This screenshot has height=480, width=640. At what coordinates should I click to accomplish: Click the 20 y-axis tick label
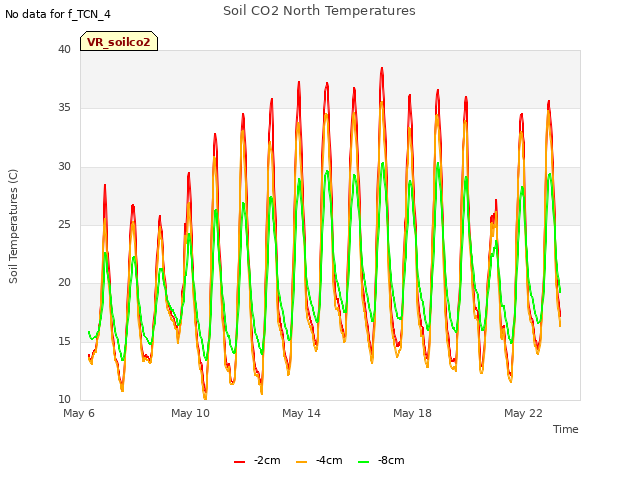click(64, 282)
